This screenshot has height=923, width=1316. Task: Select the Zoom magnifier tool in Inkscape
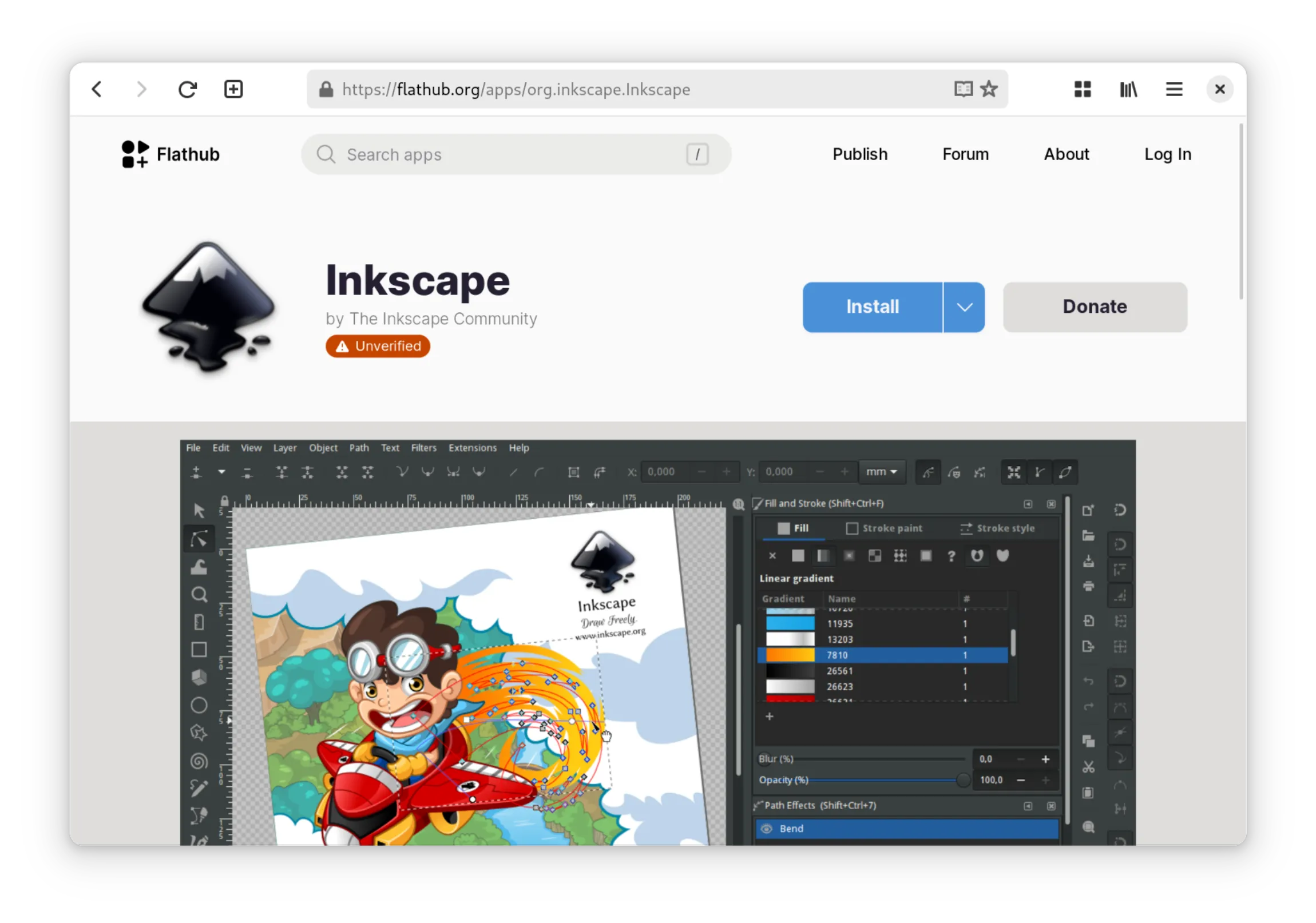199,595
